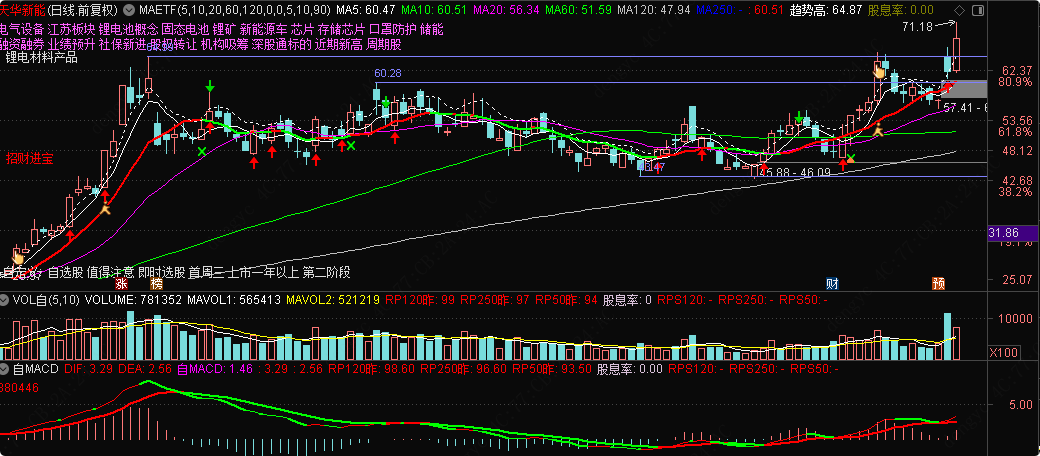Click the 招财进宝 indicator label
The image size is (1040, 456).
pos(29,158)
